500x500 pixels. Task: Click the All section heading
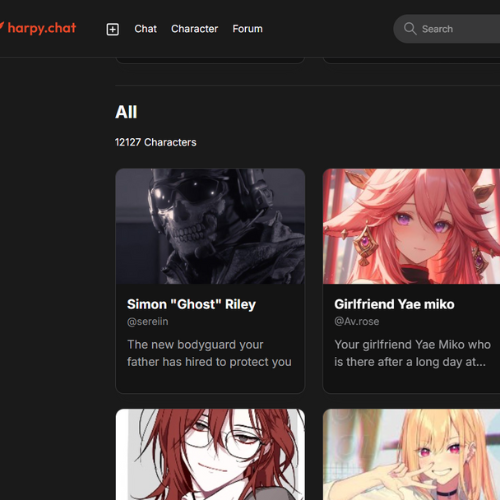coord(126,112)
